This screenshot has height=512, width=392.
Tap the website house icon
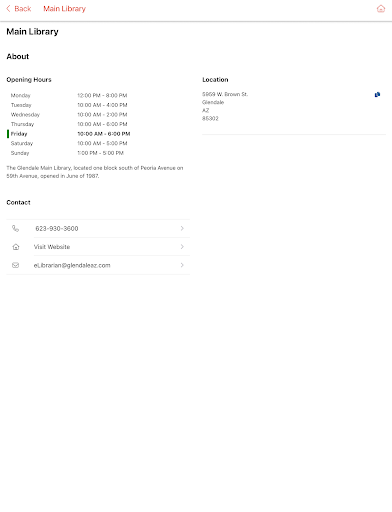pyautogui.click(x=16, y=247)
